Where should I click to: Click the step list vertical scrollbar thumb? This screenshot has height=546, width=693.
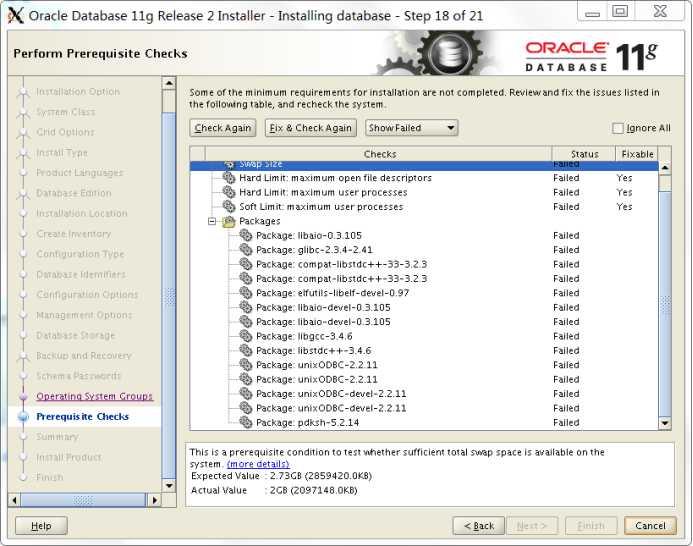(x=169, y=295)
